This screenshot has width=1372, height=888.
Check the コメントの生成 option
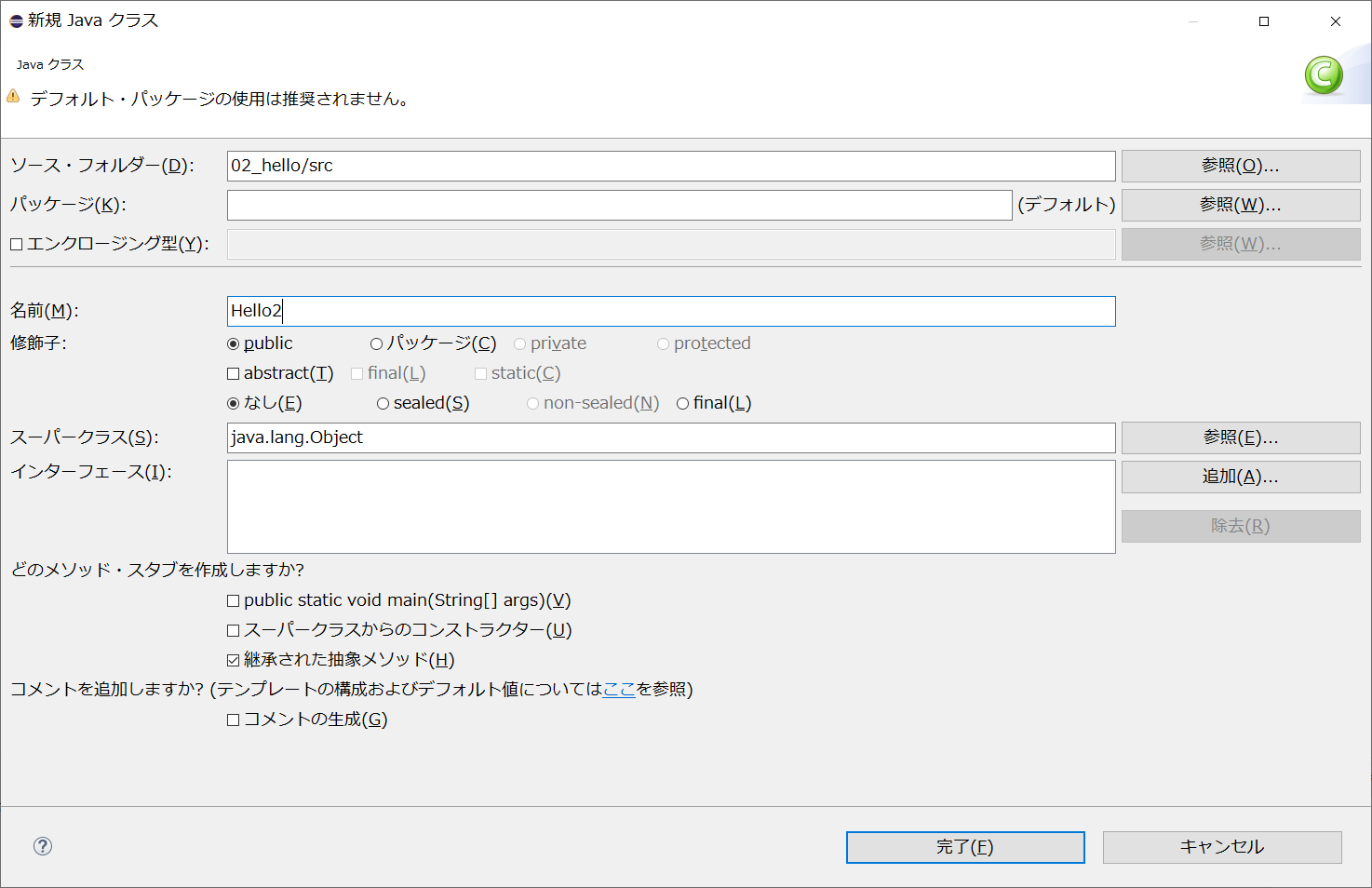(x=233, y=720)
